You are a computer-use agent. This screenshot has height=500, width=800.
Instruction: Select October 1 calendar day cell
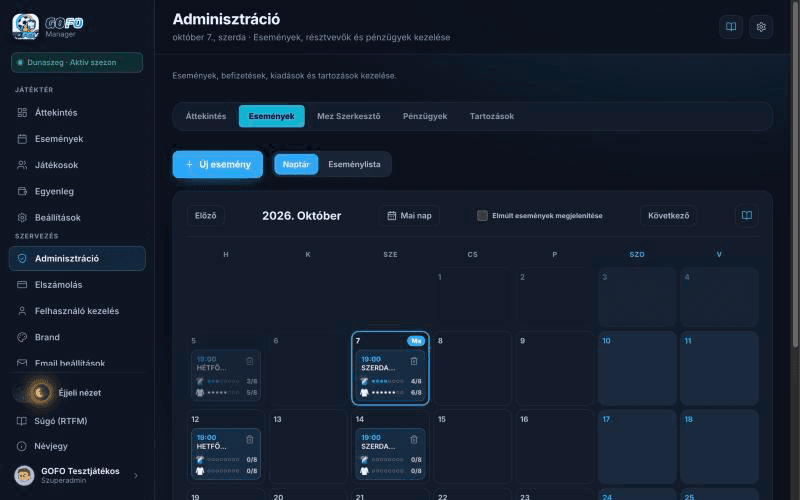[x=472, y=297]
